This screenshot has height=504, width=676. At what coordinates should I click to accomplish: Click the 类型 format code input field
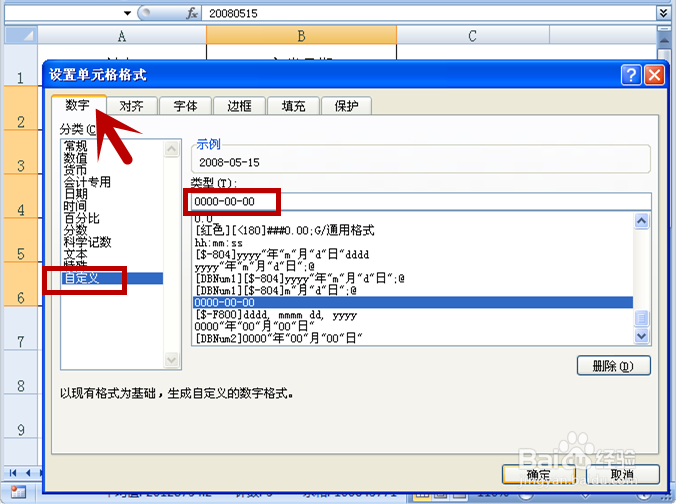pyautogui.click(x=421, y=201)
